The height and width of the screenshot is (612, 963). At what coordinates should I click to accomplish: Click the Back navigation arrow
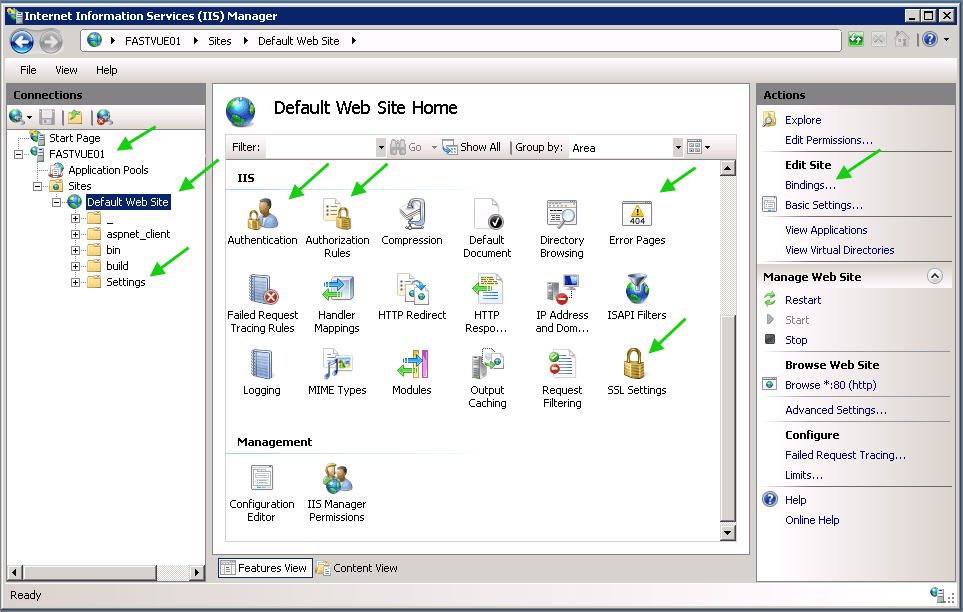[x=22, y=42]
